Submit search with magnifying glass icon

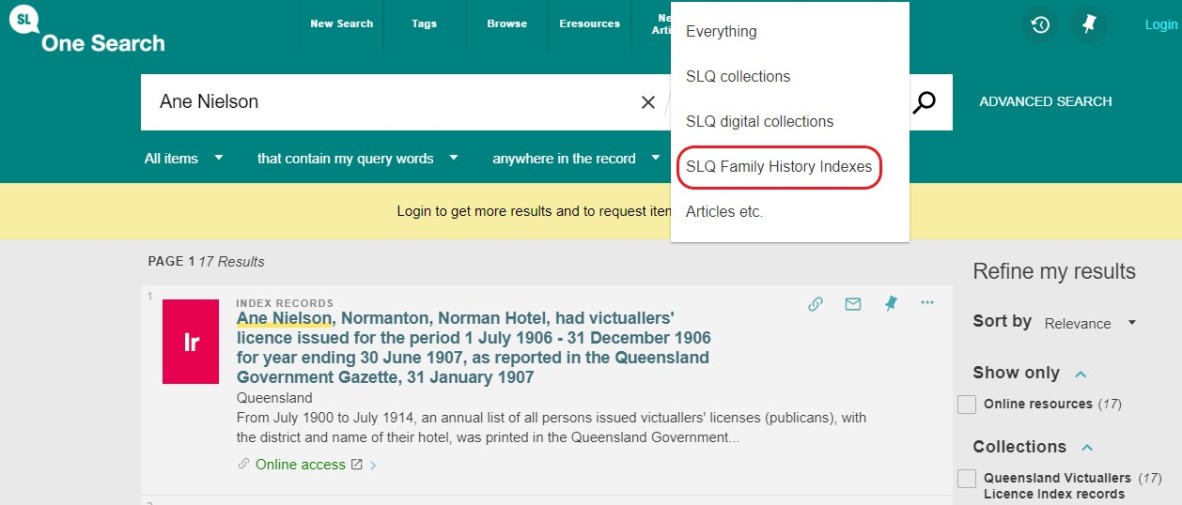click(x=924, y=103)
